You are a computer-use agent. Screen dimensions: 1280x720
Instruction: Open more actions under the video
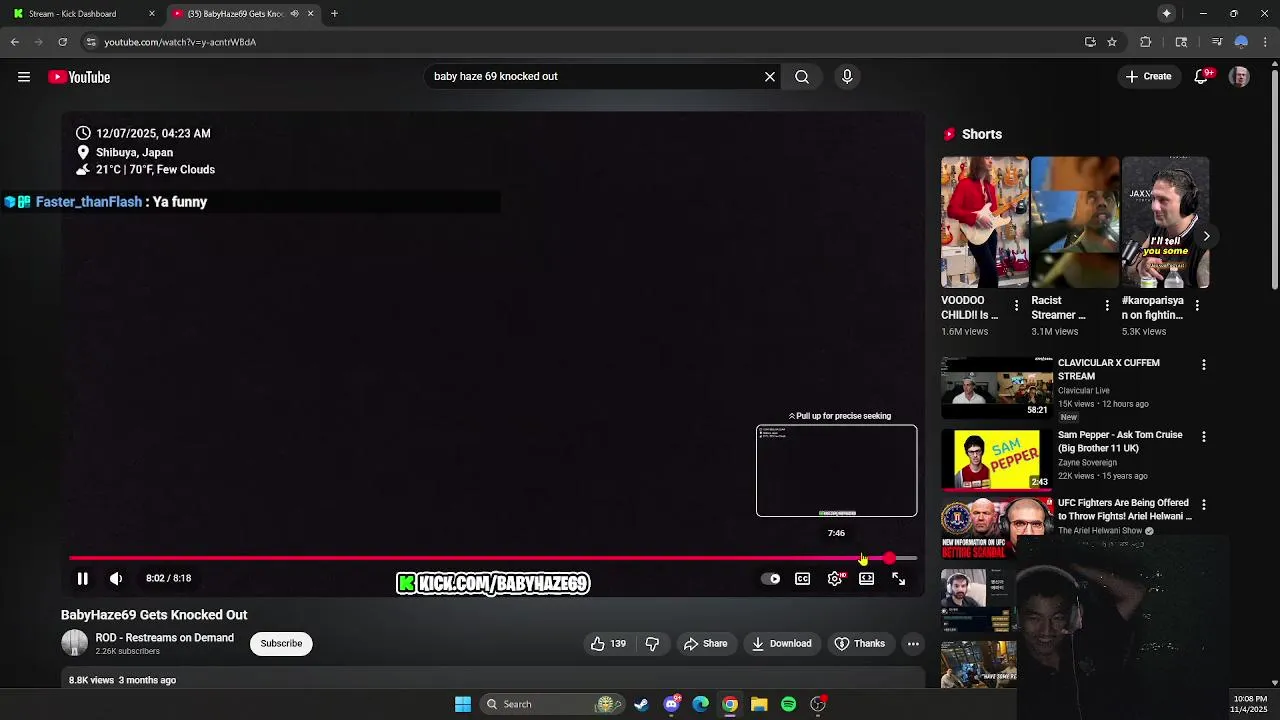coord(913,644)
